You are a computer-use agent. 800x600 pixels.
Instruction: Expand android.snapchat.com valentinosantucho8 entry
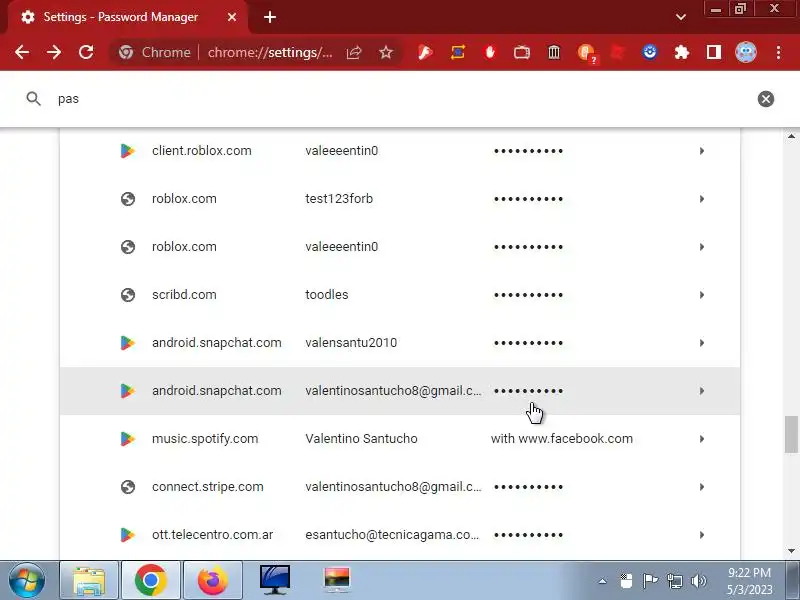702,391
